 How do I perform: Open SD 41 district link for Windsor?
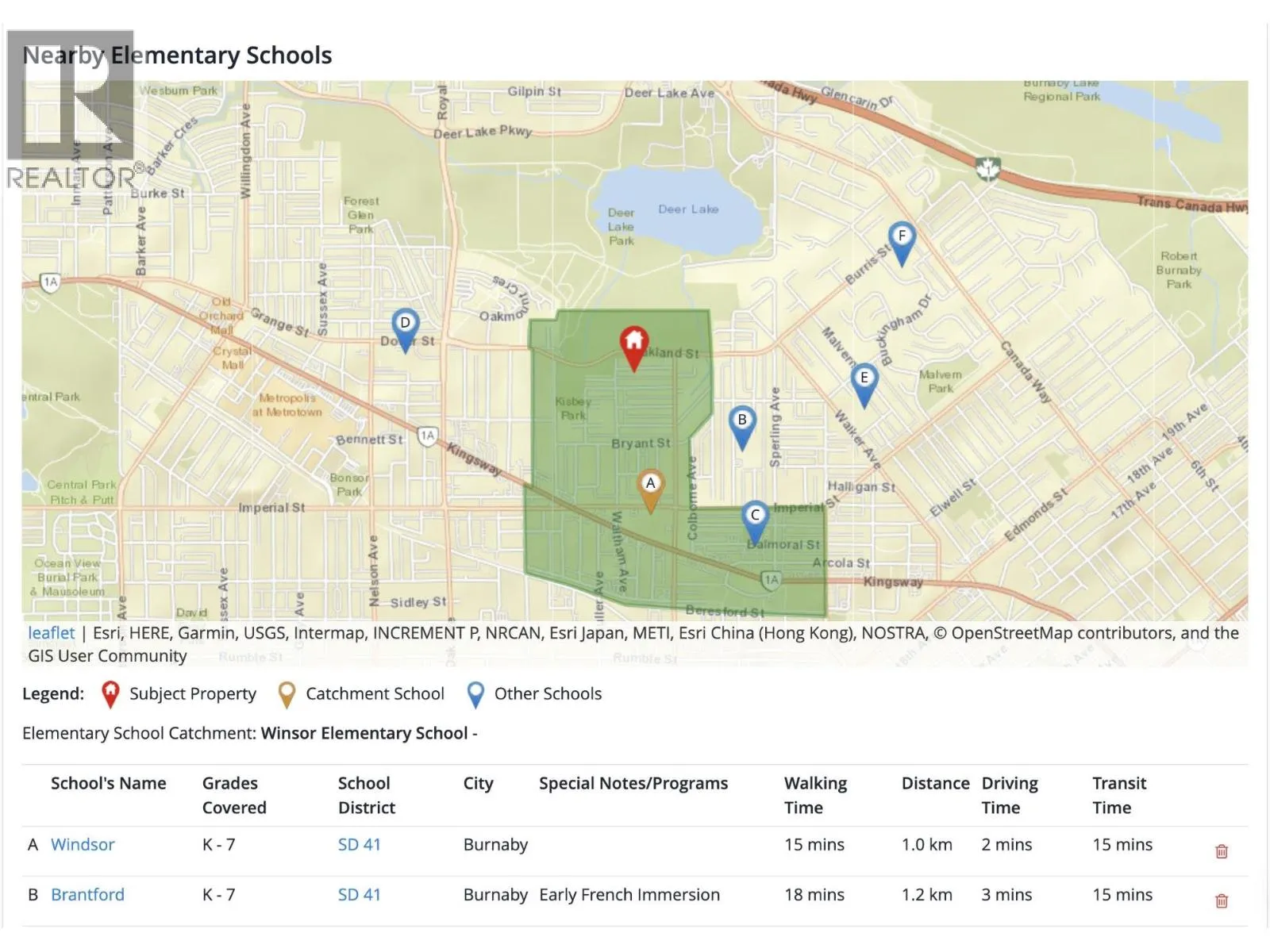[359, 845]
